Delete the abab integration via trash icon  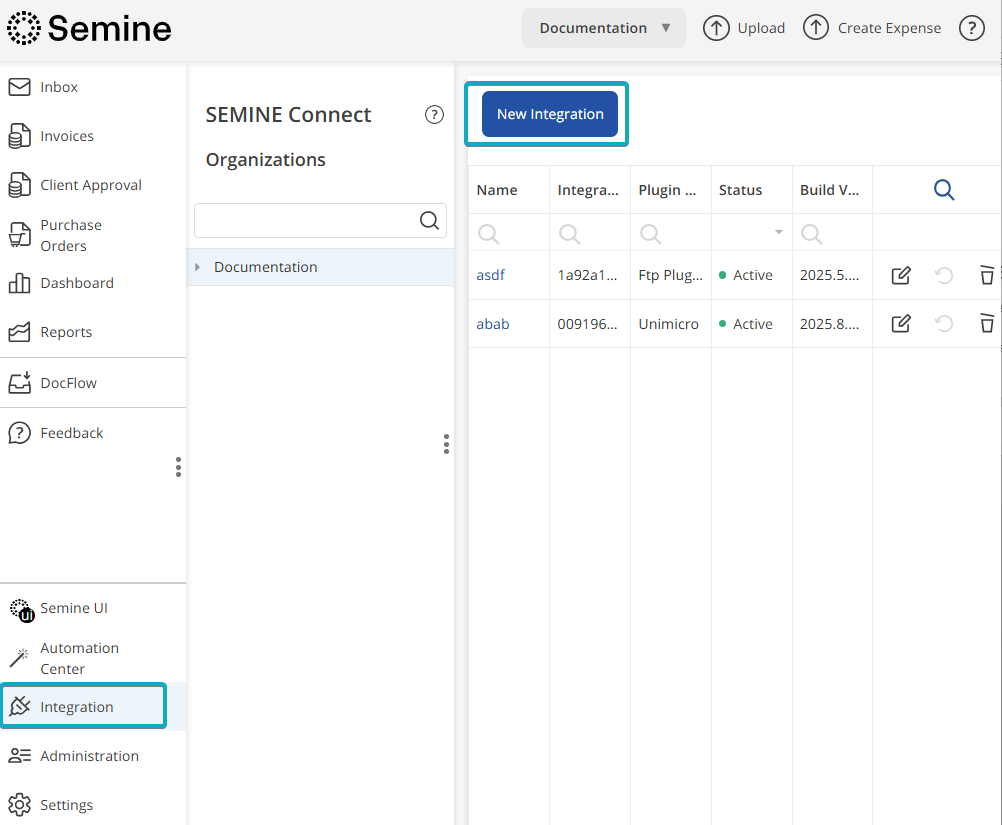coord(987,323)
